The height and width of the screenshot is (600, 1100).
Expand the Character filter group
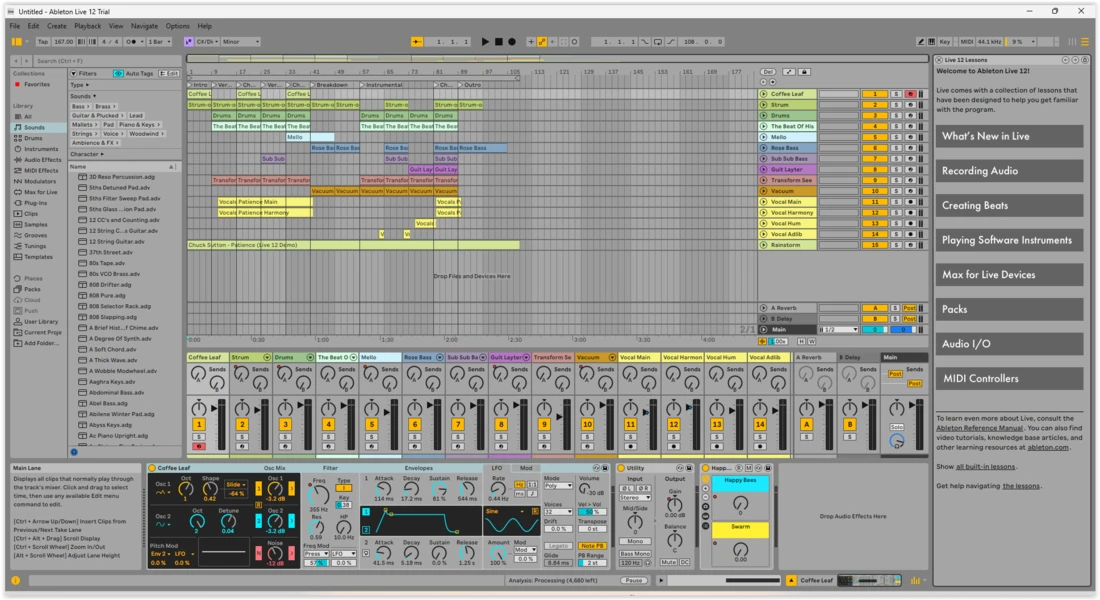(x=86, y=154)
